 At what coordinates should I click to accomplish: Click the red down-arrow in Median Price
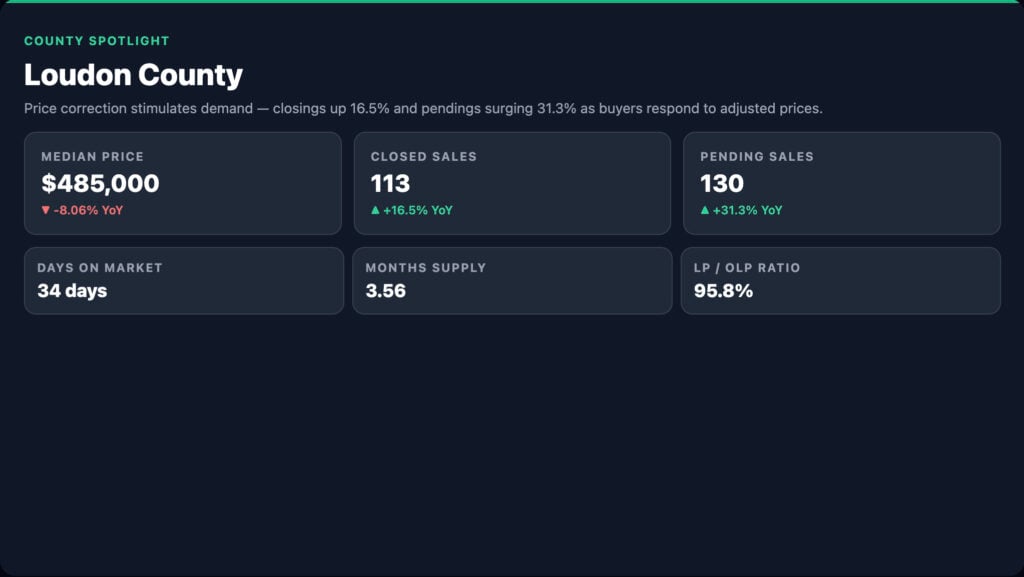coord(45,210)
